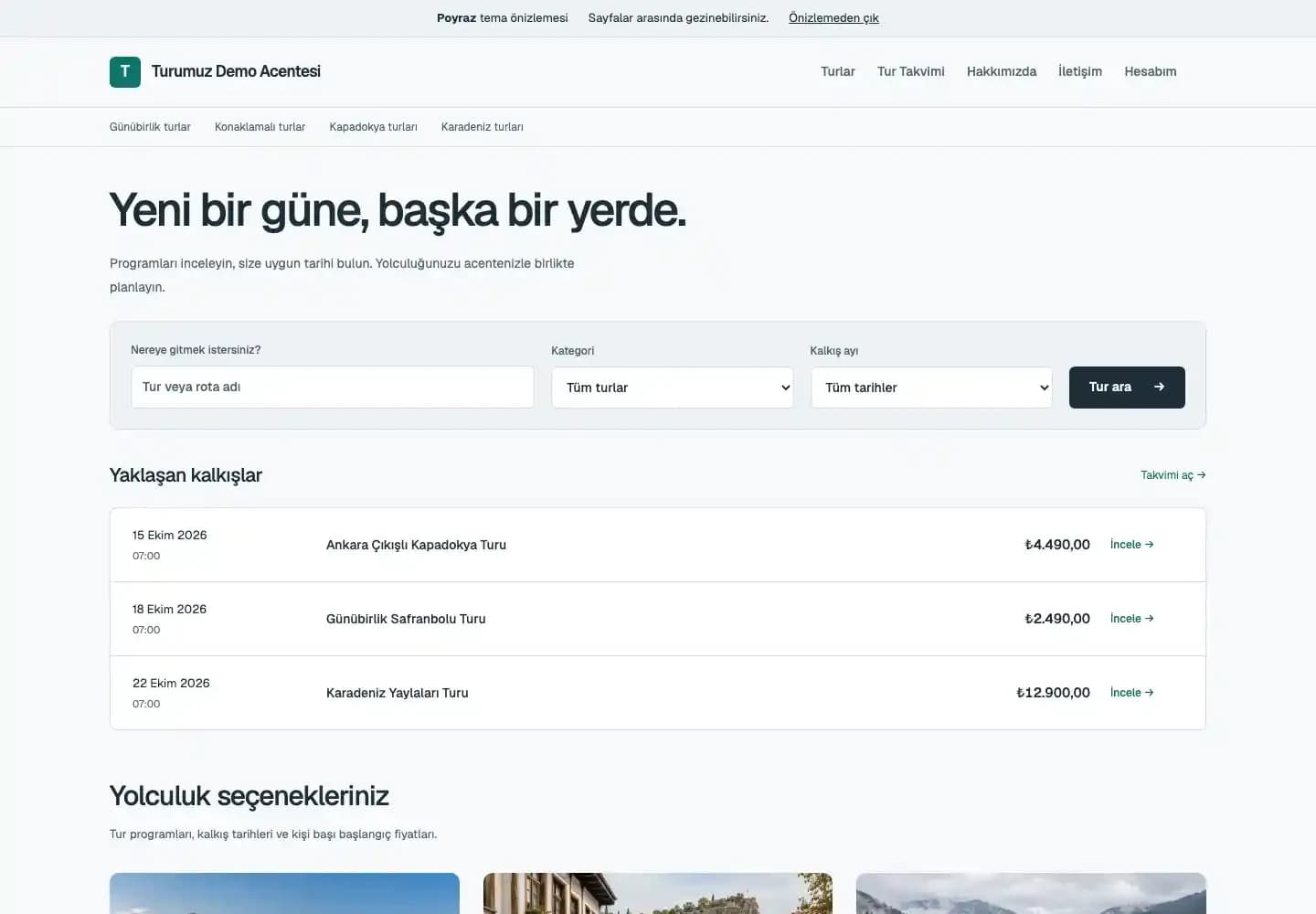Open Turlar in the main navigation
The height and width of the screenshot is (914, 1316).
coord(838,71)
